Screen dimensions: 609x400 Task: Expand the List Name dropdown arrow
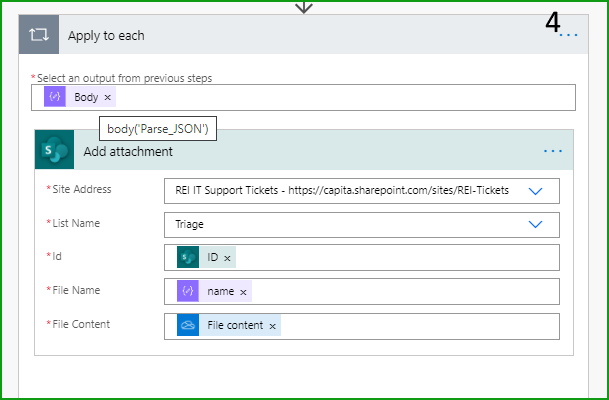click(x=535, y=225)
